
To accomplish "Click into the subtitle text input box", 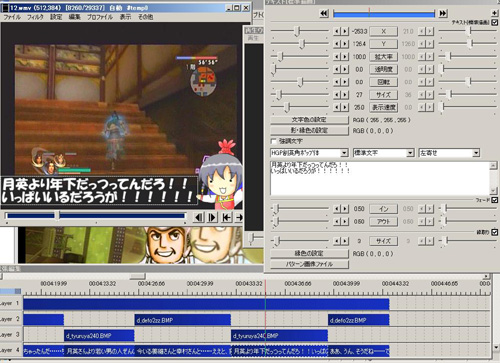I will pyautogui.click(x=380, y=178).
